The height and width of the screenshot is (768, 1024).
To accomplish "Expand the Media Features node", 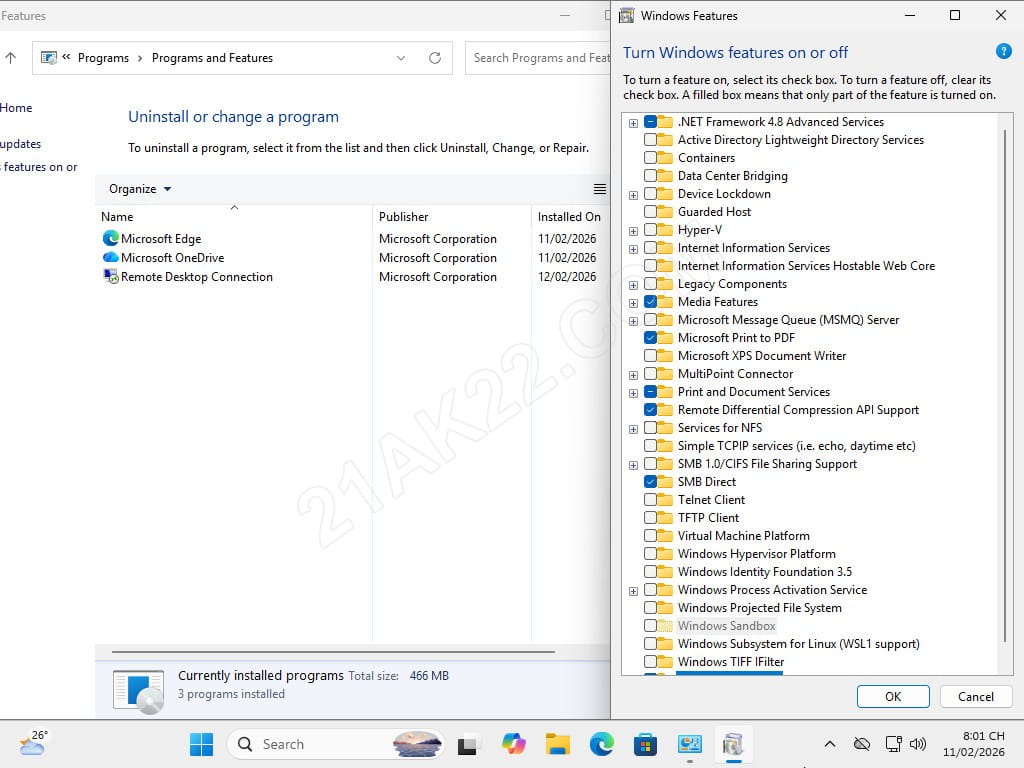I will 633,303.
